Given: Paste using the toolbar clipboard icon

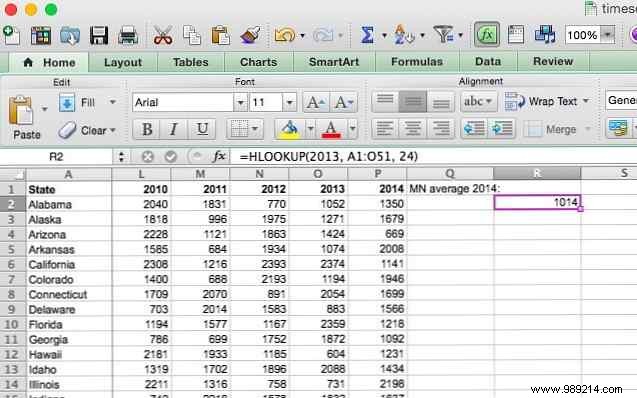Looking at the screenshot, I should 221,35.
